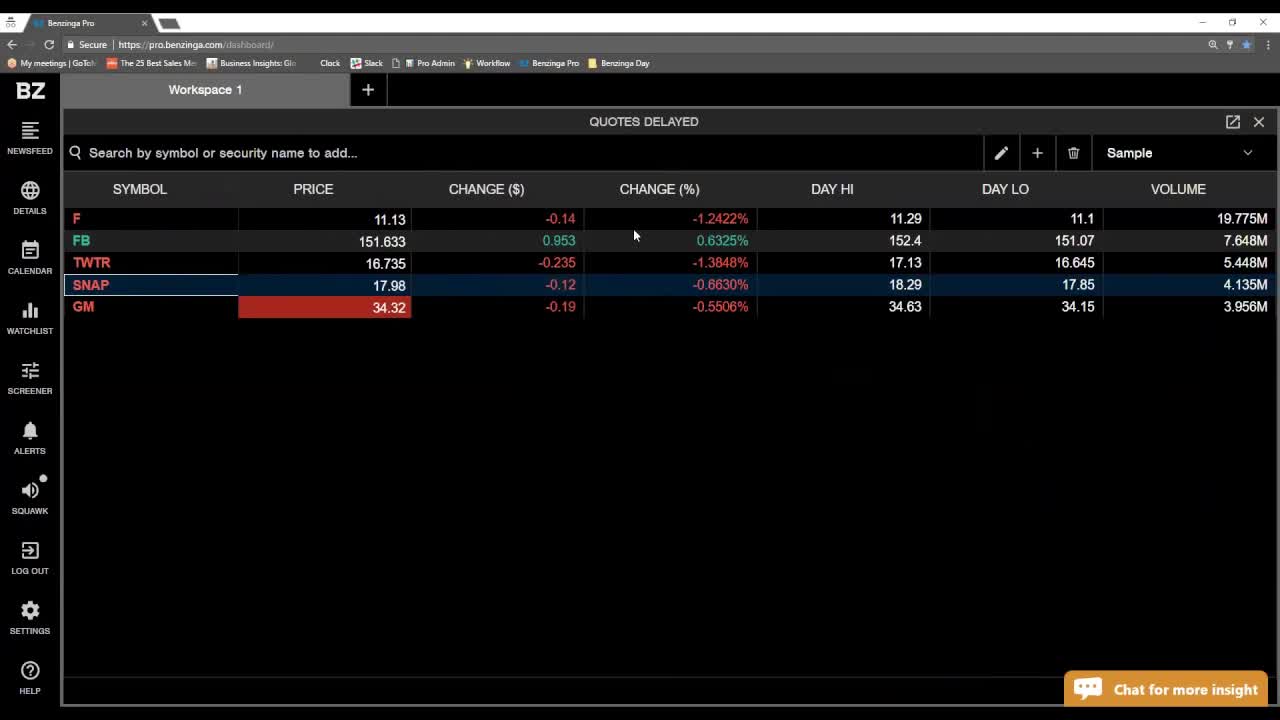Open the Calendar sidebar tool
The image size is (1280, 720).
pos(30,258)
